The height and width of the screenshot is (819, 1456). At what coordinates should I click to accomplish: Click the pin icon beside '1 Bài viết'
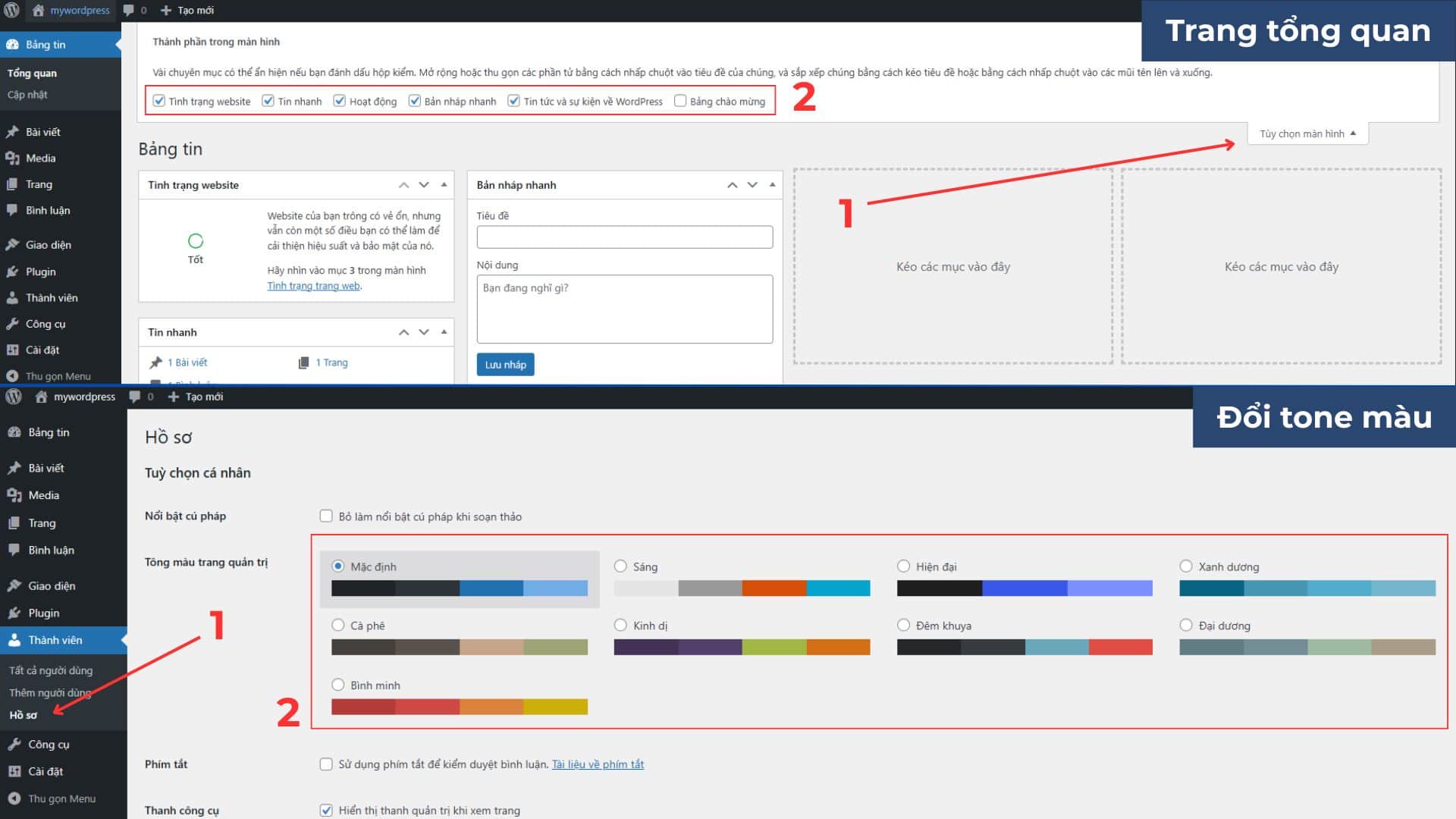pyautogui.click(x=156, y=362)
